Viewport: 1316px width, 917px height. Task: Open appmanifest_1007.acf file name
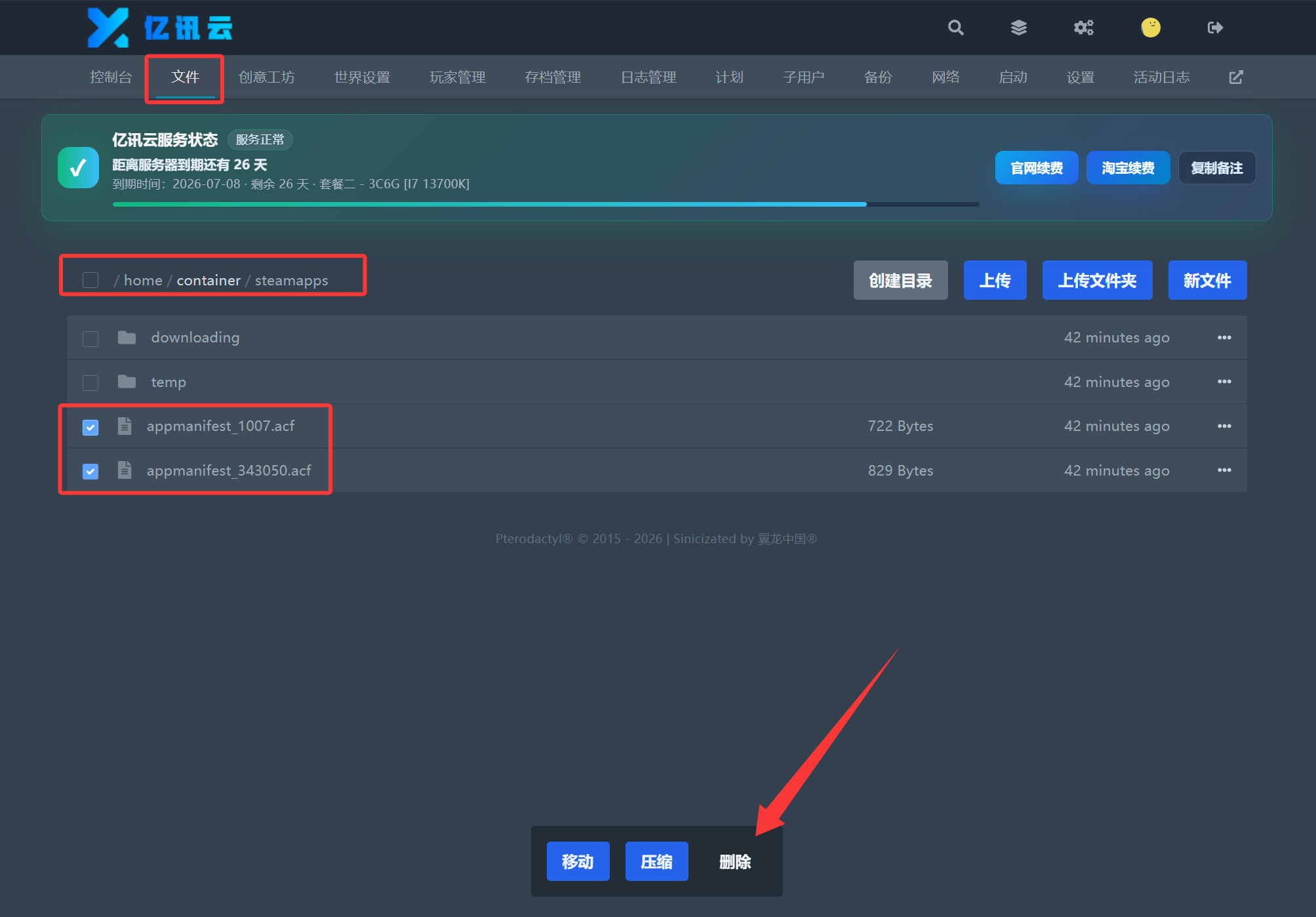pyautogui.click(x=220, y=426)
